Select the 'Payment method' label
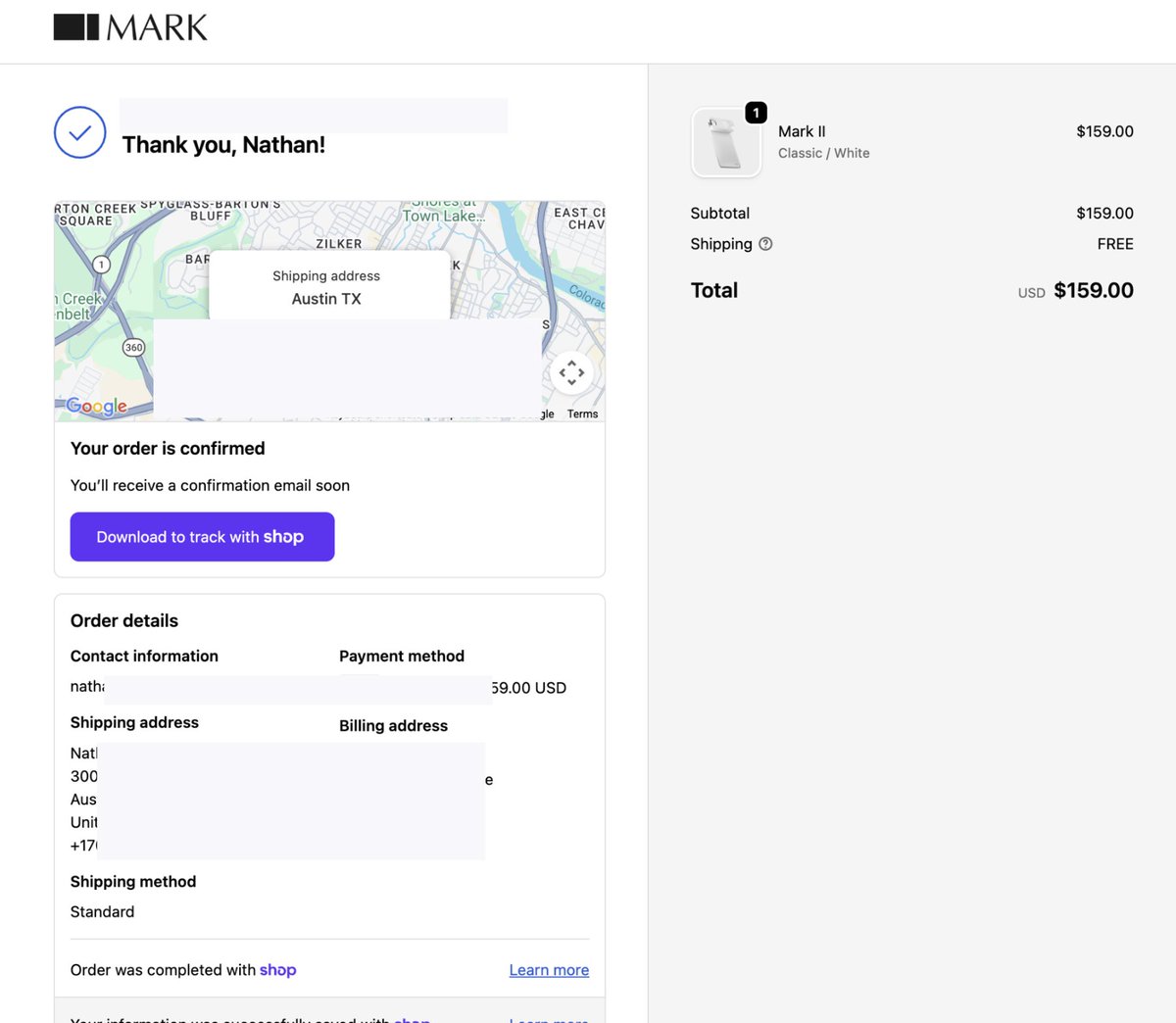This screenshot has height=1023, width=1176. (x=402, y=657)
